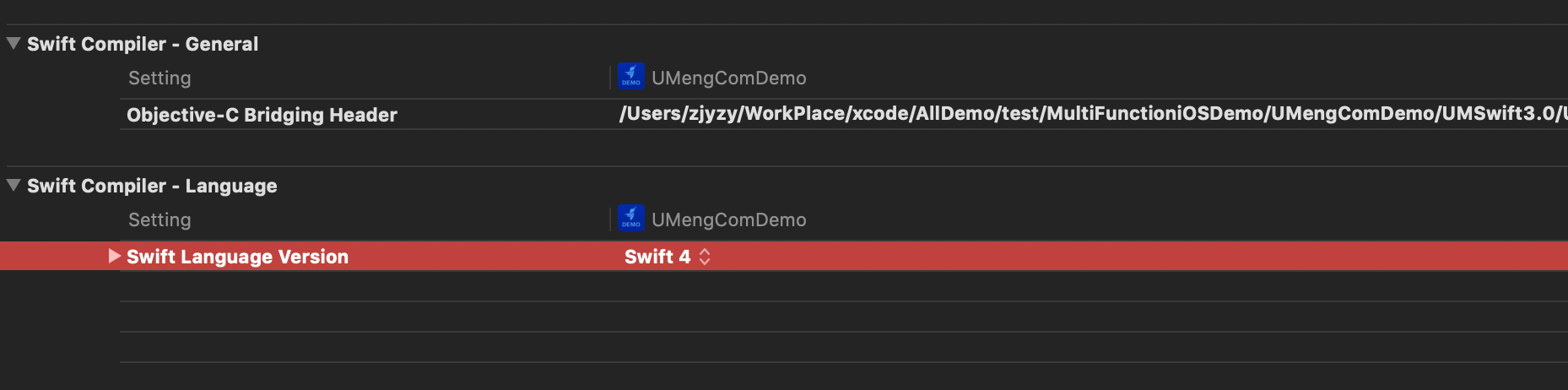
Task: Click the last empty row at the table bottom
Action: click(844, 347)
